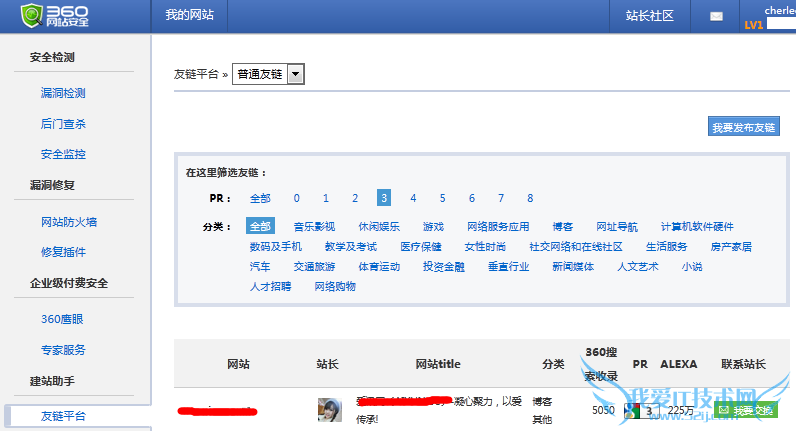
Task: Filter category 游戏
Action: (433, 226)
